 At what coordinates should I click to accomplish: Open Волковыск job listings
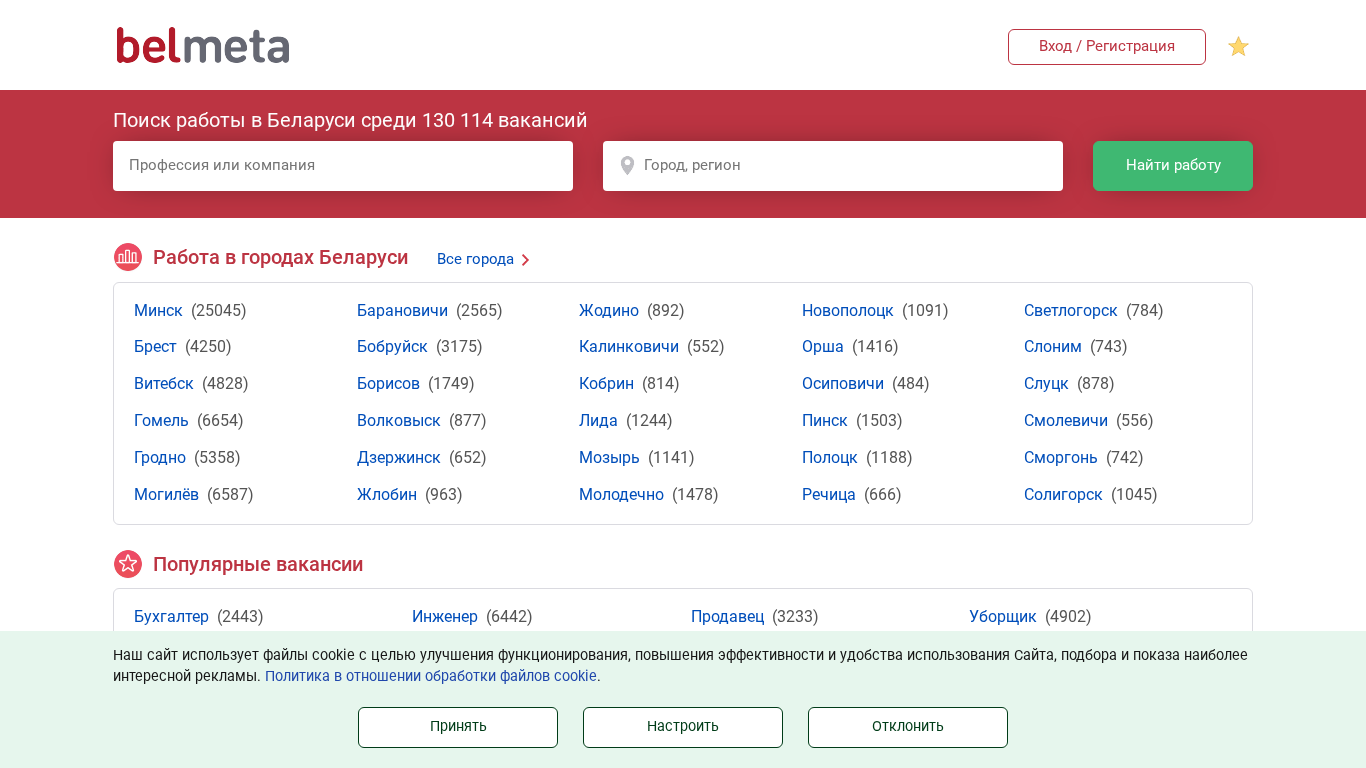(399, 421)
